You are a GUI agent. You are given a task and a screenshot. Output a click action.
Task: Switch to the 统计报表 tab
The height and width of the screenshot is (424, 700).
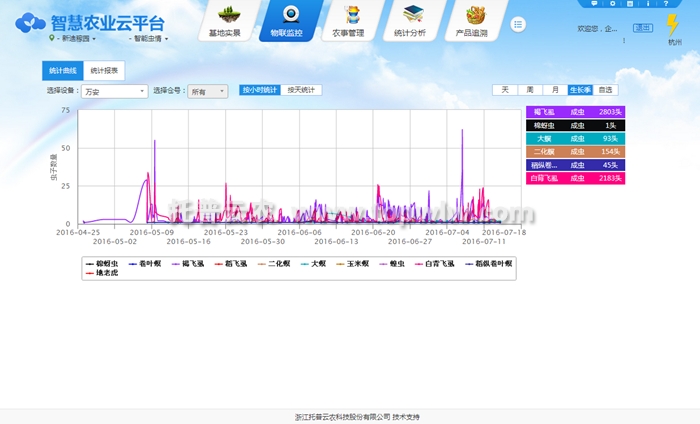tap(104, 71)
